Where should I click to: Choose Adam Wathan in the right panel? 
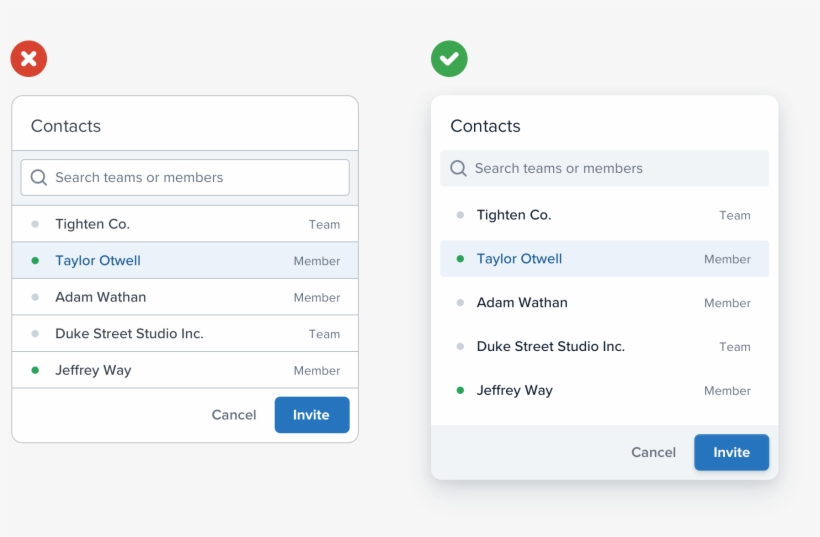(522, 303)
